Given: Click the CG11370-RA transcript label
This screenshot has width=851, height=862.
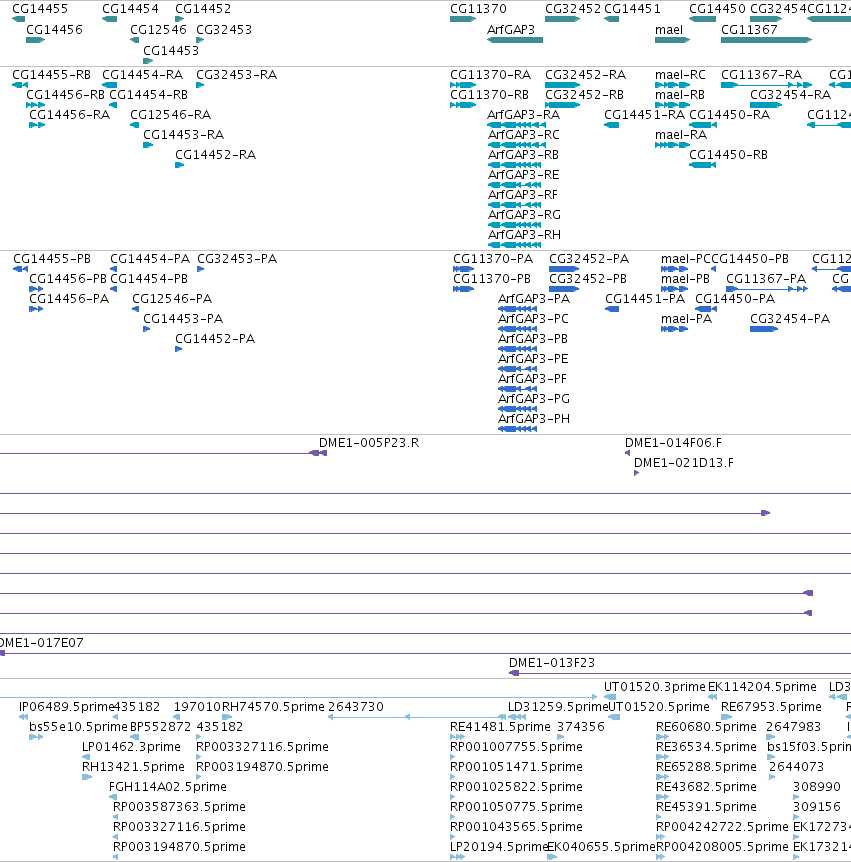Looking at the screenshot, I should 490,75.
